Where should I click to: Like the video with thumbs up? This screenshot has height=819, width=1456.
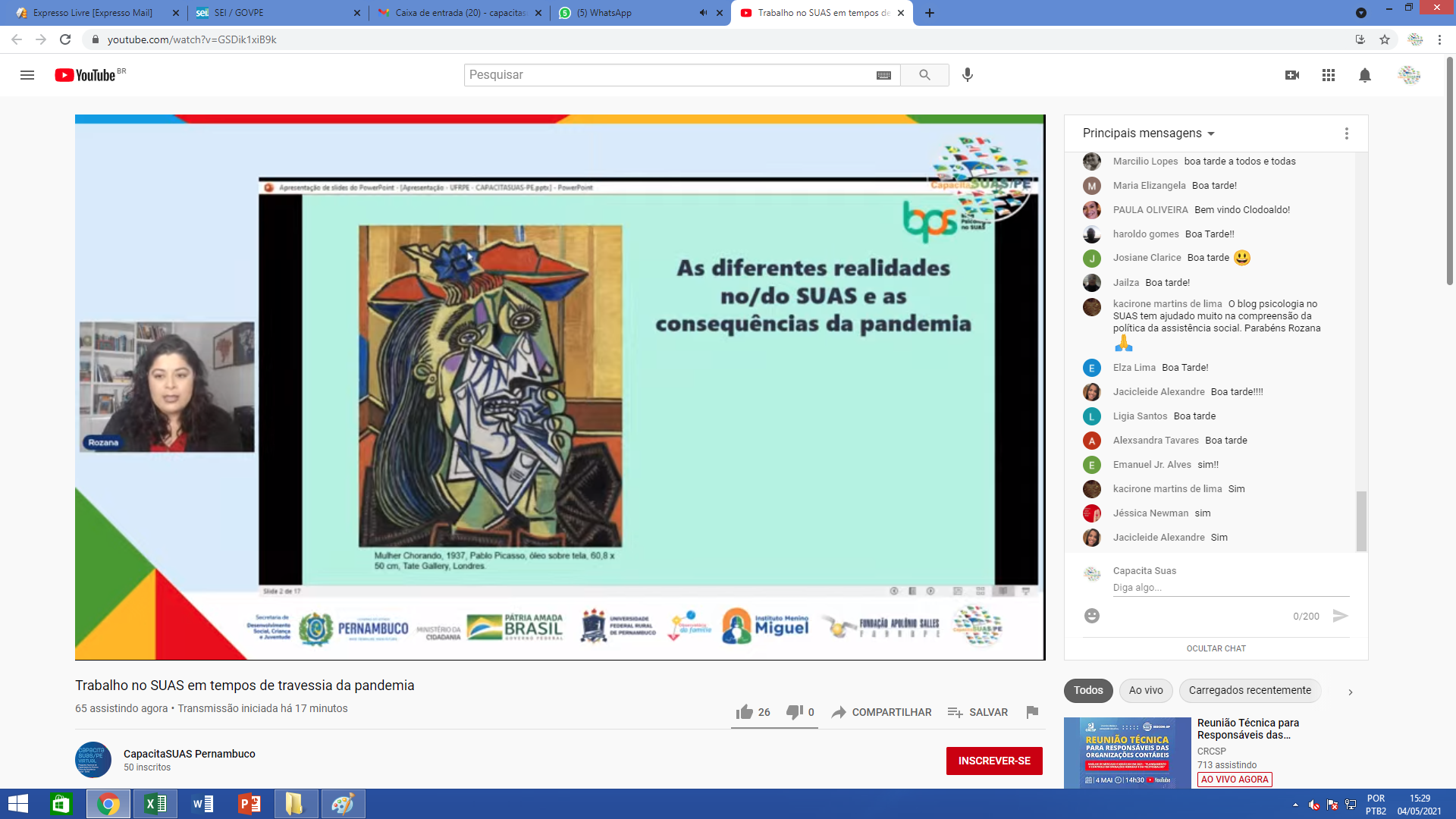pyautogui.click(x=745, y=712)
